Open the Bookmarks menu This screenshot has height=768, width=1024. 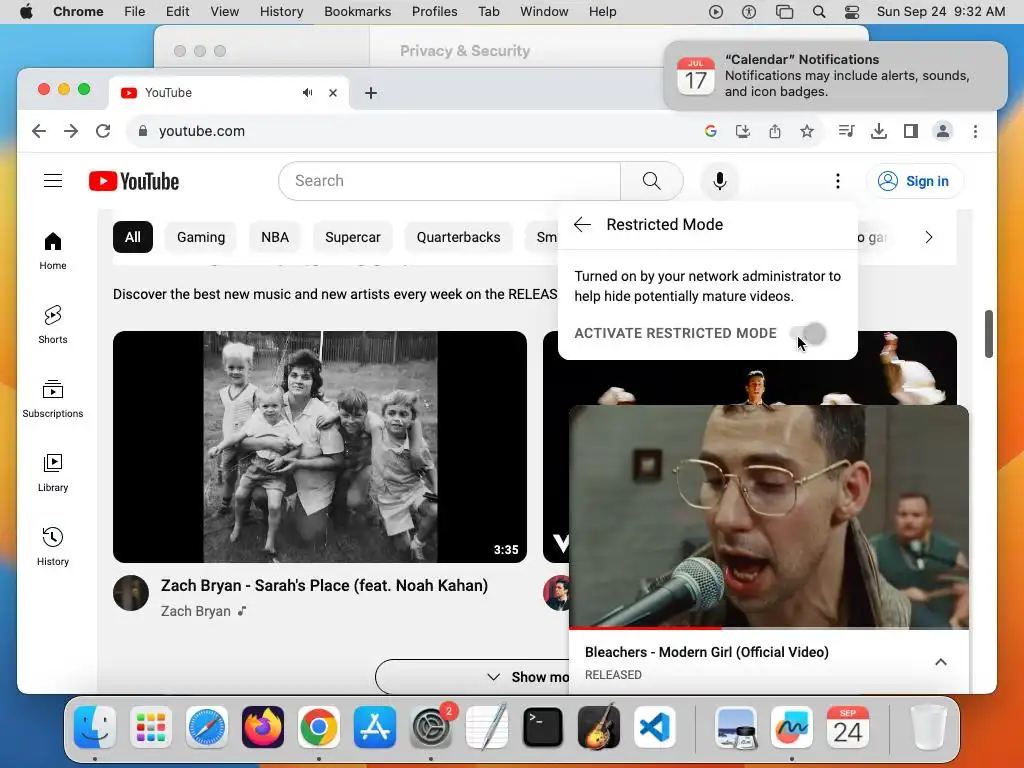point(357,11)
